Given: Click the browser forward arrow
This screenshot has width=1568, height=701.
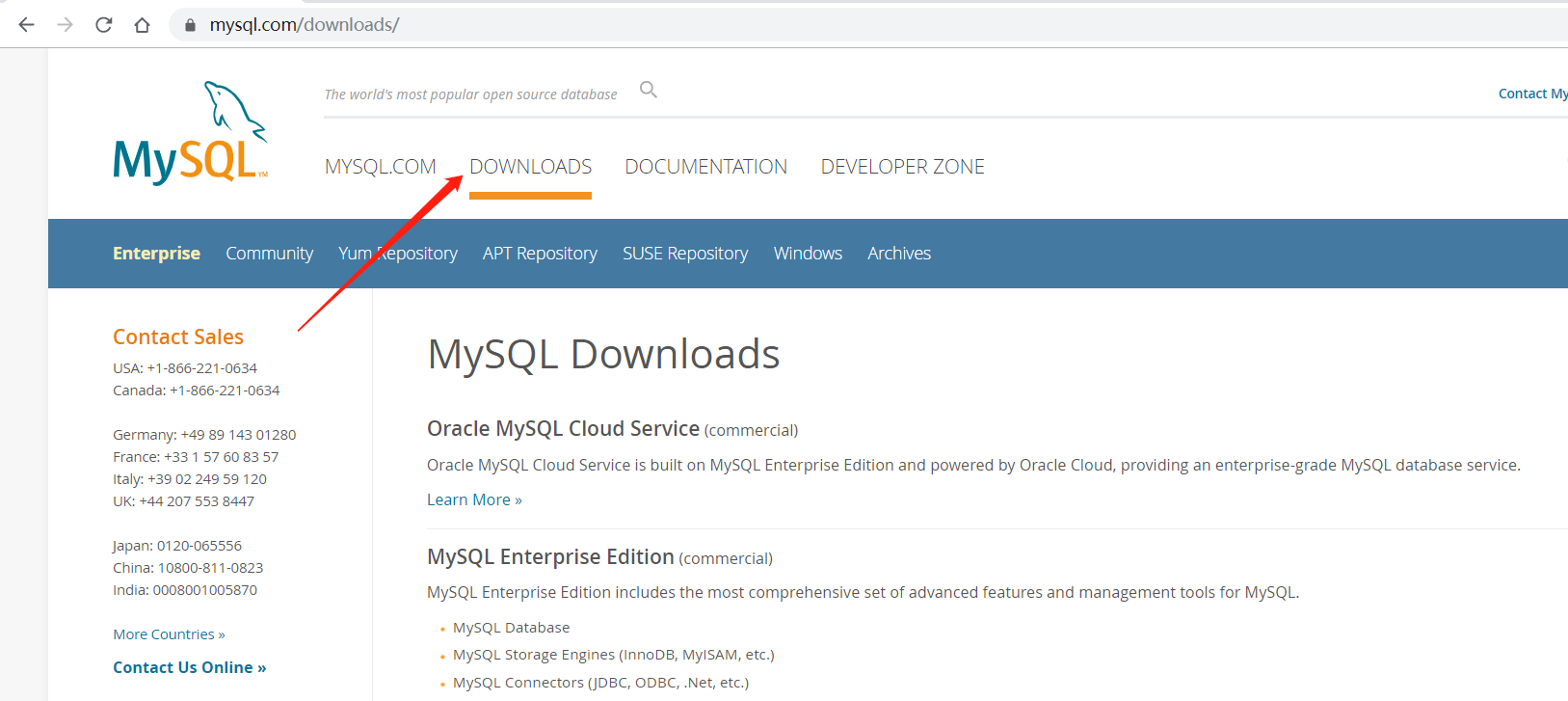Looking at the screenshot, I should [x=66, y=25].
